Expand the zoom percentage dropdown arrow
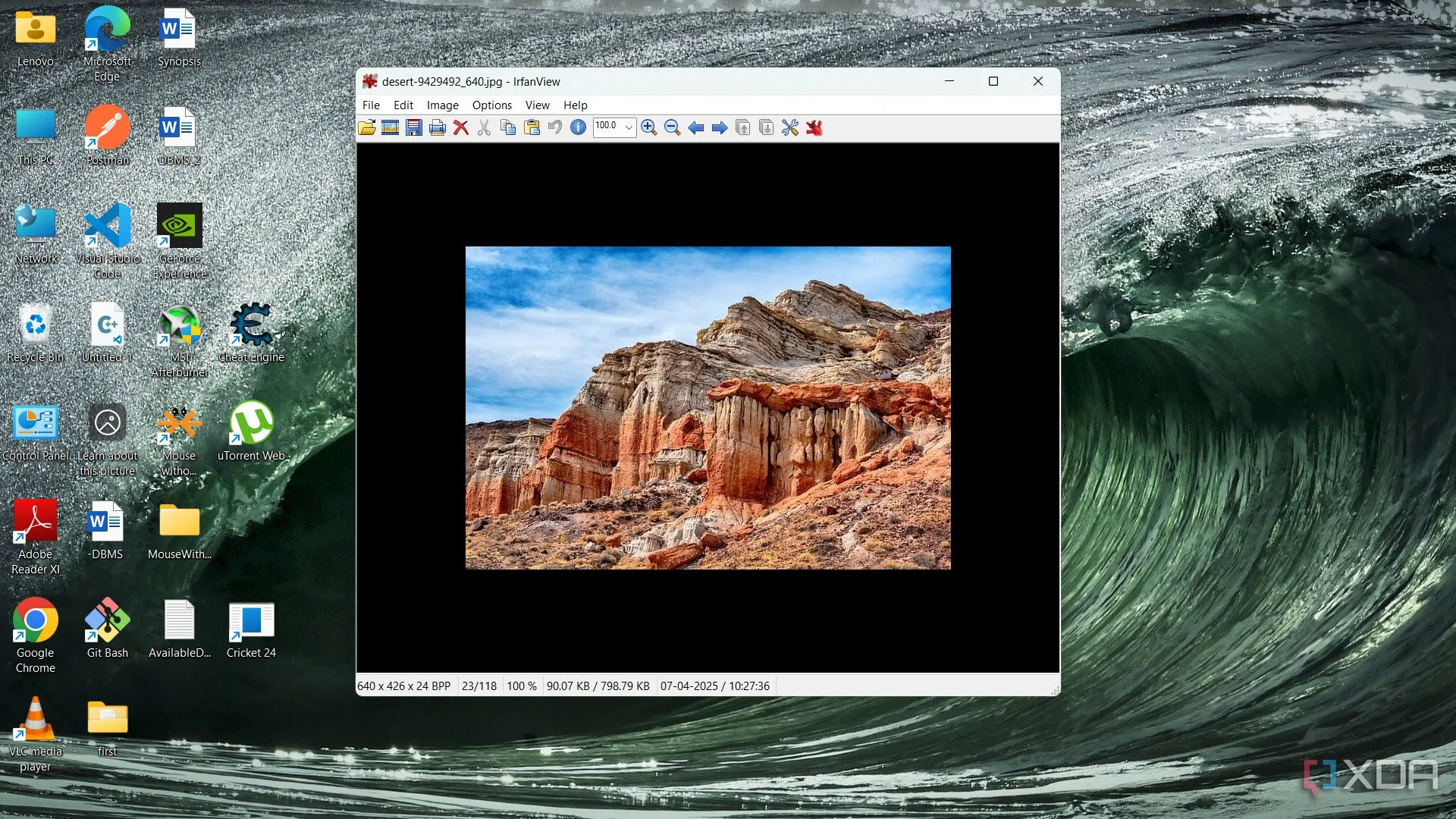This screenshot has height=819, width=1456. pyautogui.click(x=629, y=127)
